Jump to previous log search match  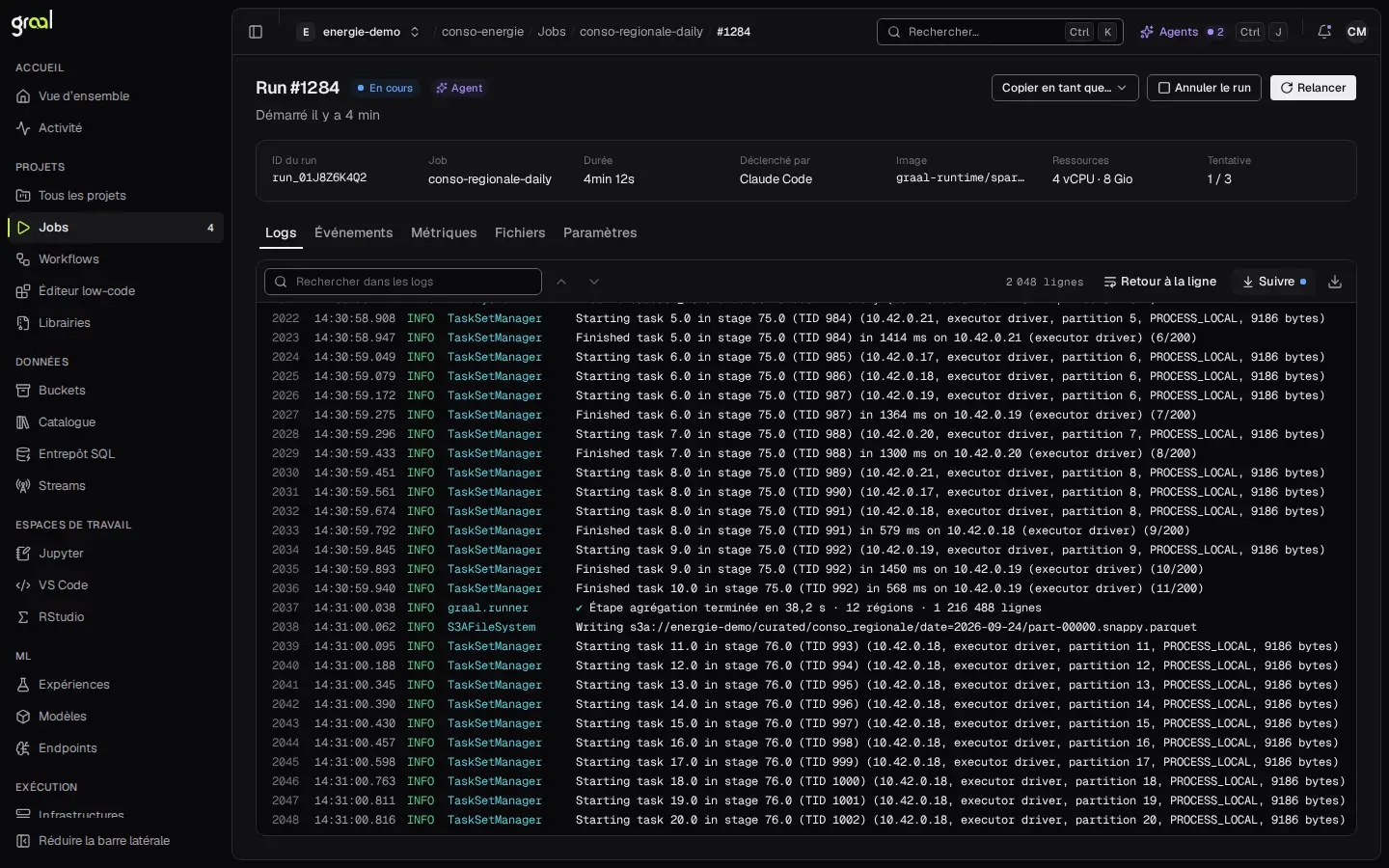tap(561, 282)
